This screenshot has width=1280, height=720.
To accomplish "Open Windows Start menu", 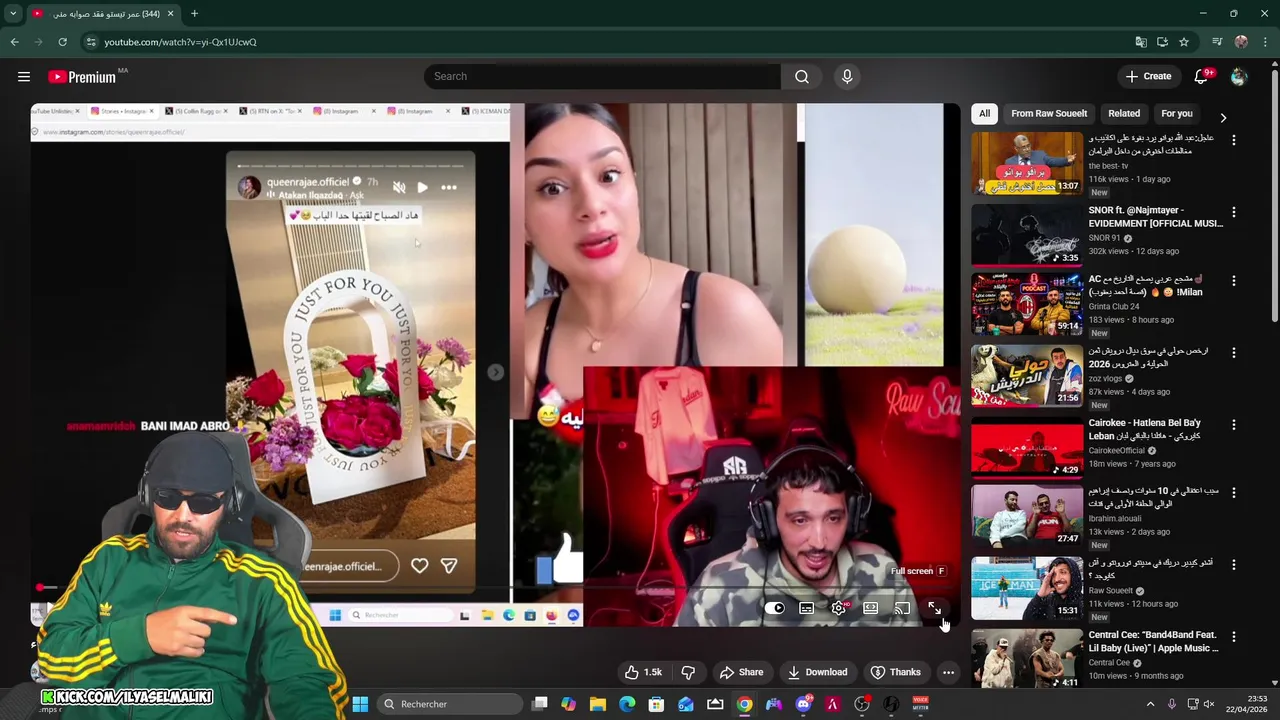I will tap(360, 704).
